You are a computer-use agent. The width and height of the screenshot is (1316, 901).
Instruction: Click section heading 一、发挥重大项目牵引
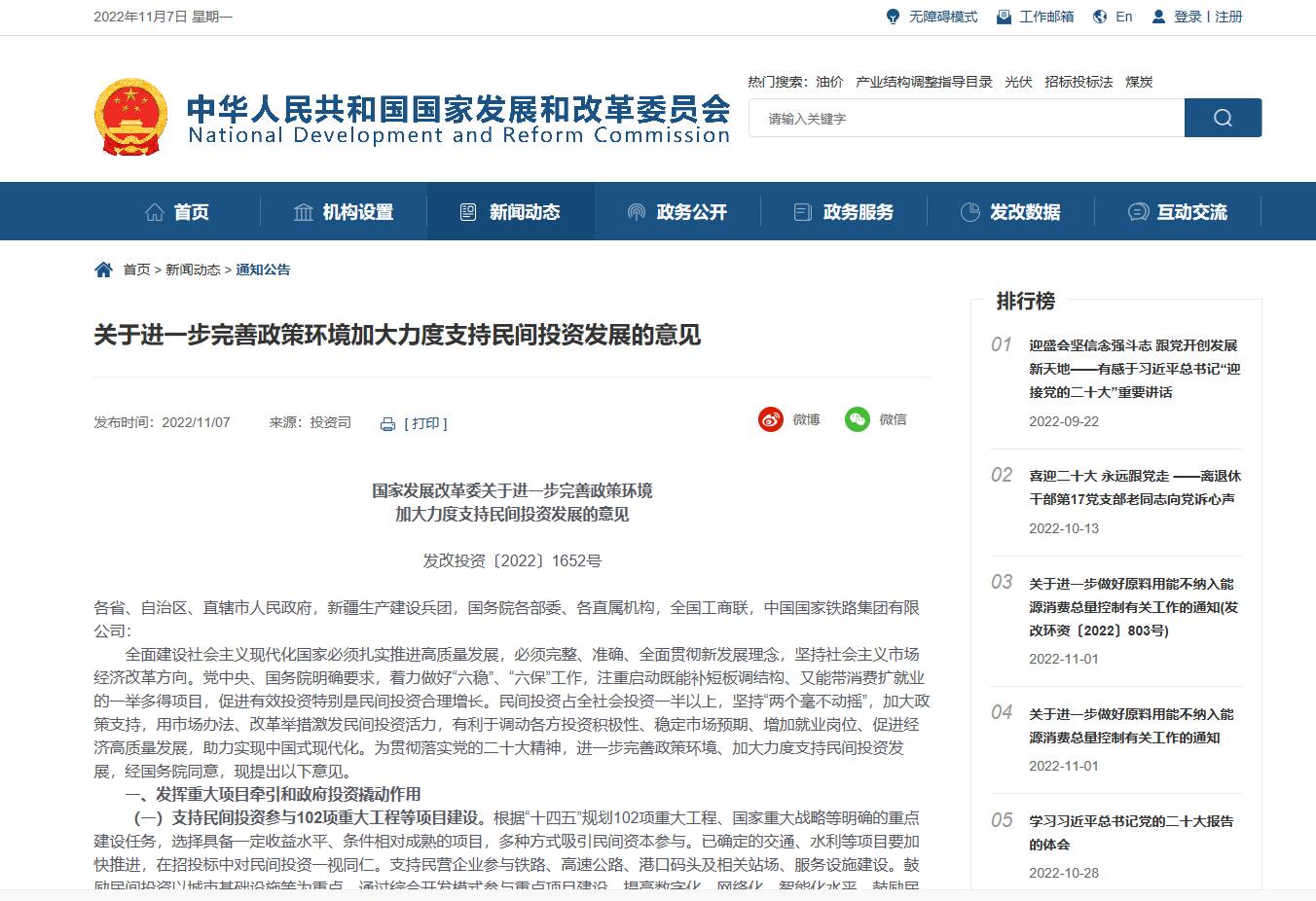[273, 794]
